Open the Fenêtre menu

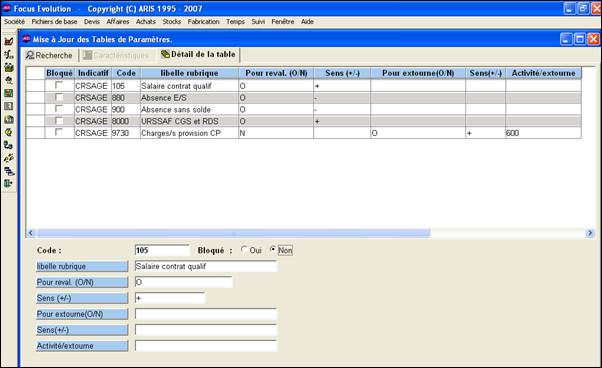click(x=283, y=22)
